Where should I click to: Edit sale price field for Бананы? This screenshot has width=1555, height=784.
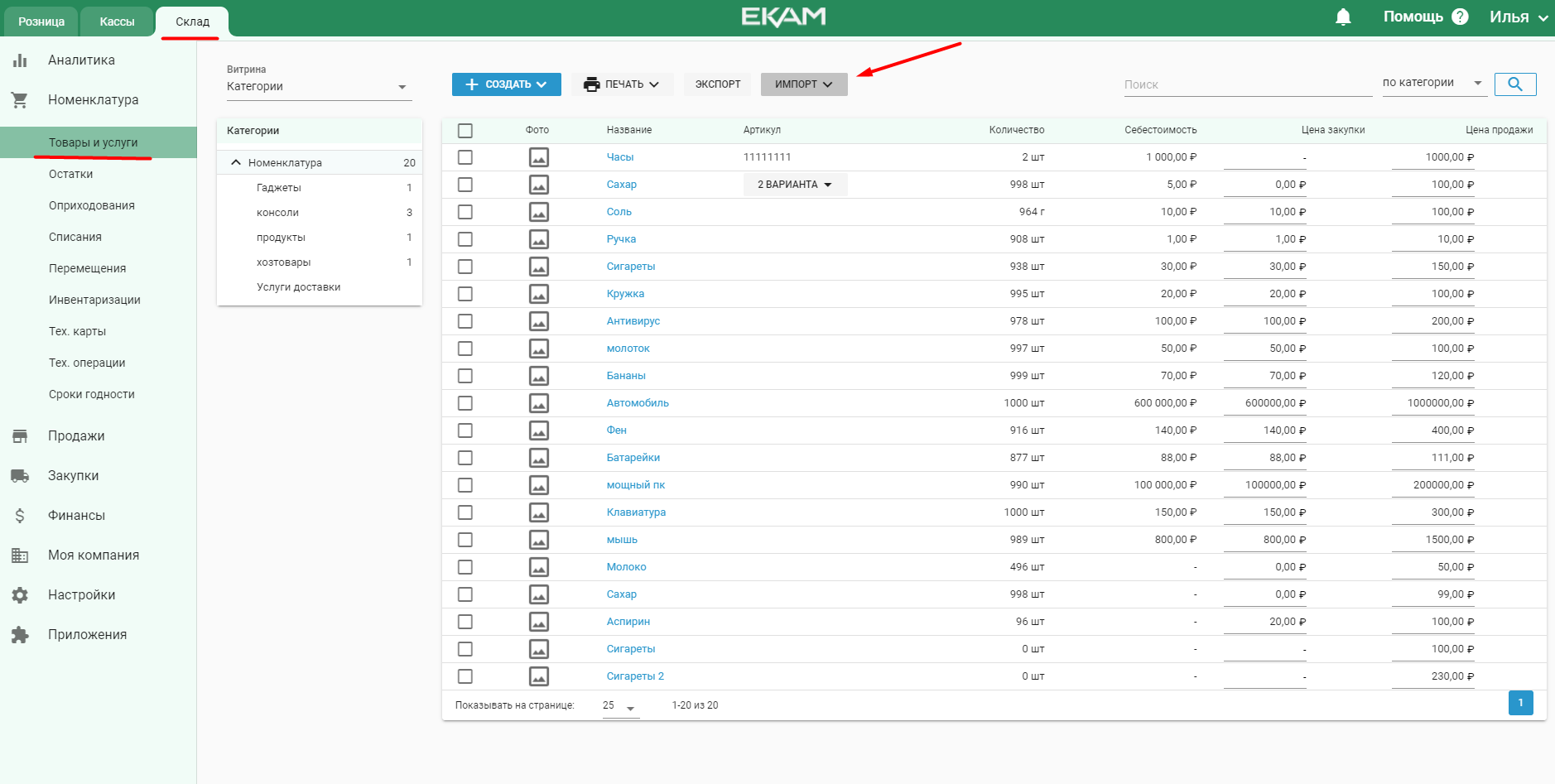tap(1433, 376)
